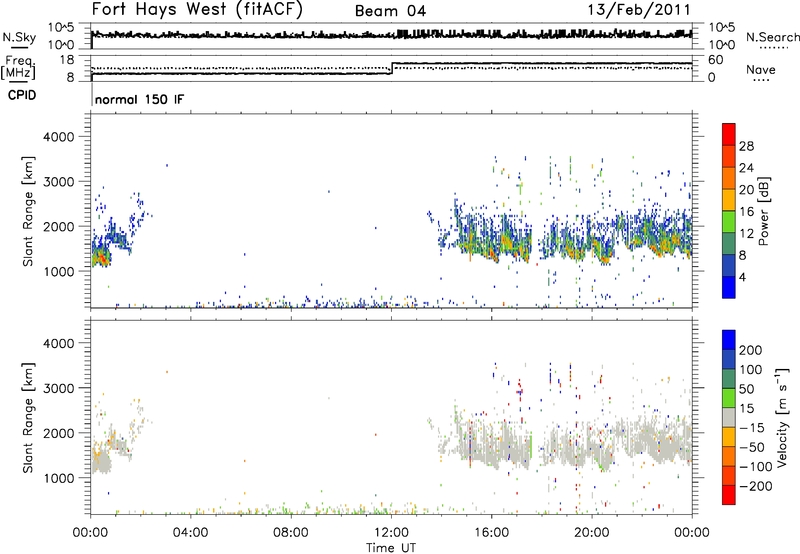Click the velocity panel's "Slant Range [km]" label
Image resolution: width=800 pixels, height=554 pixels.
click(x=28, y=418)
